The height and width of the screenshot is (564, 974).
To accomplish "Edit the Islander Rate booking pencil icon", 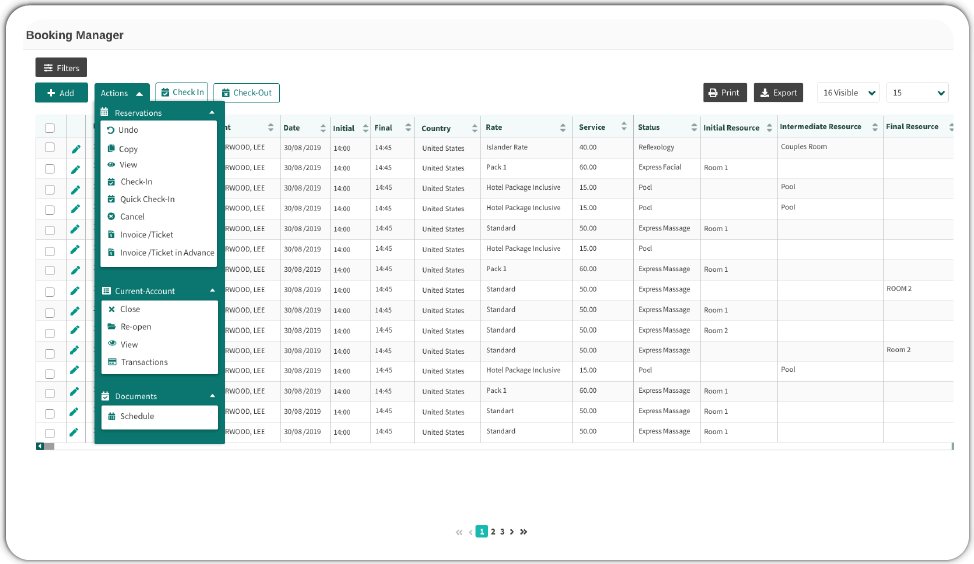I will pyautogui.click(x=75, y=148).
